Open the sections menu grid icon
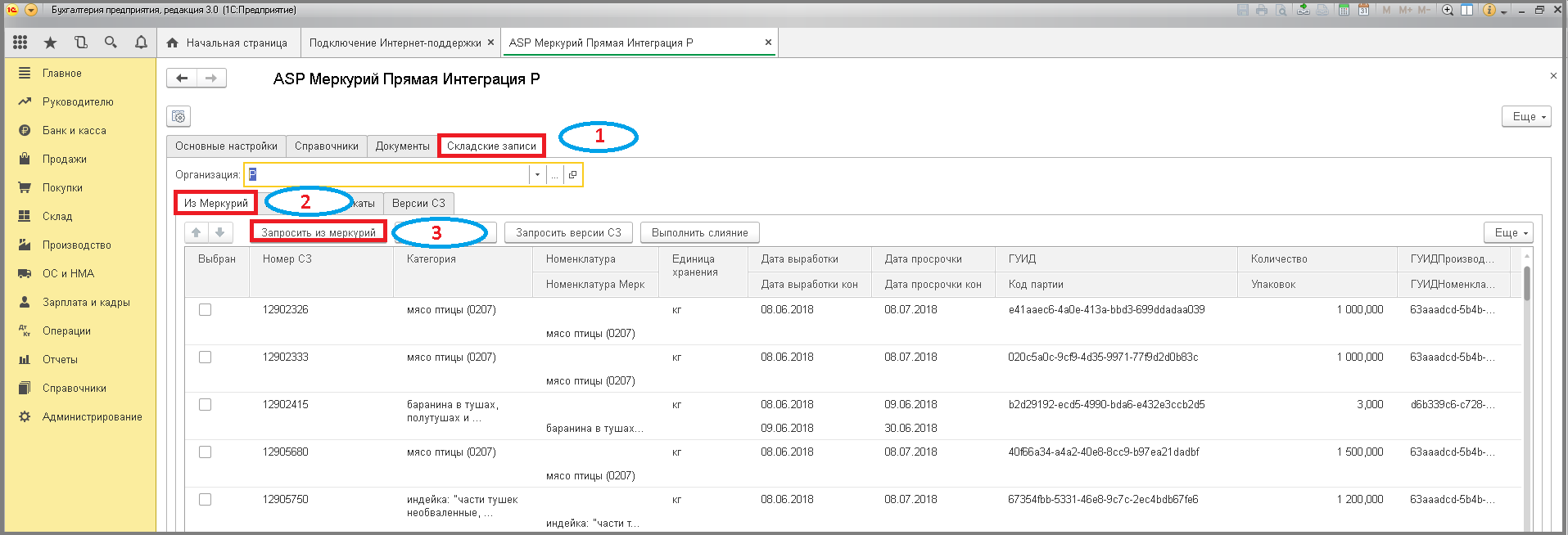1568x535 pixels. pos(20,43)
